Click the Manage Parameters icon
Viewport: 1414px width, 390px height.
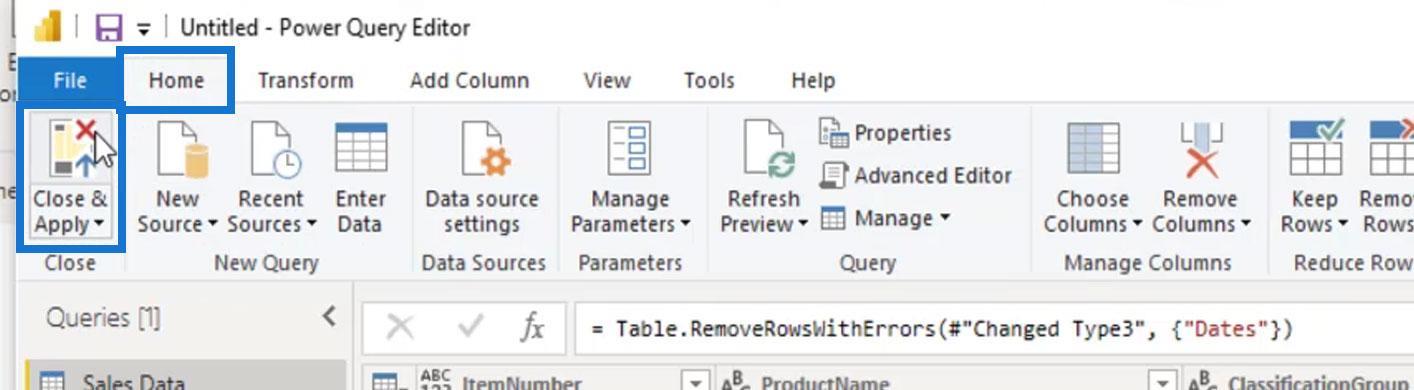tap(630, 150)
